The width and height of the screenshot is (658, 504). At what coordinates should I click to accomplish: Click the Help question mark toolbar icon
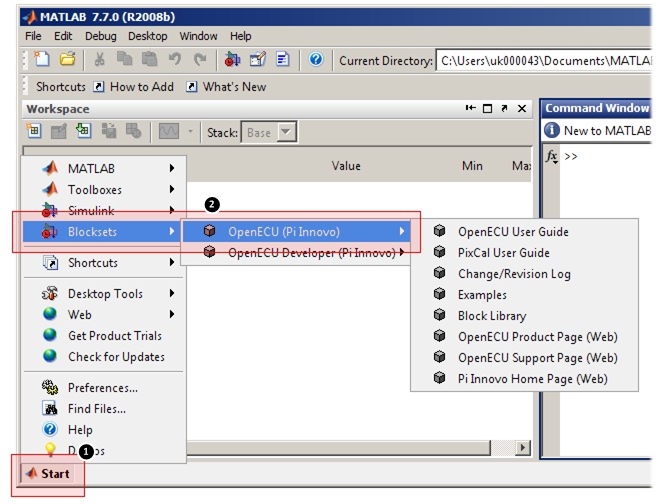316,59
